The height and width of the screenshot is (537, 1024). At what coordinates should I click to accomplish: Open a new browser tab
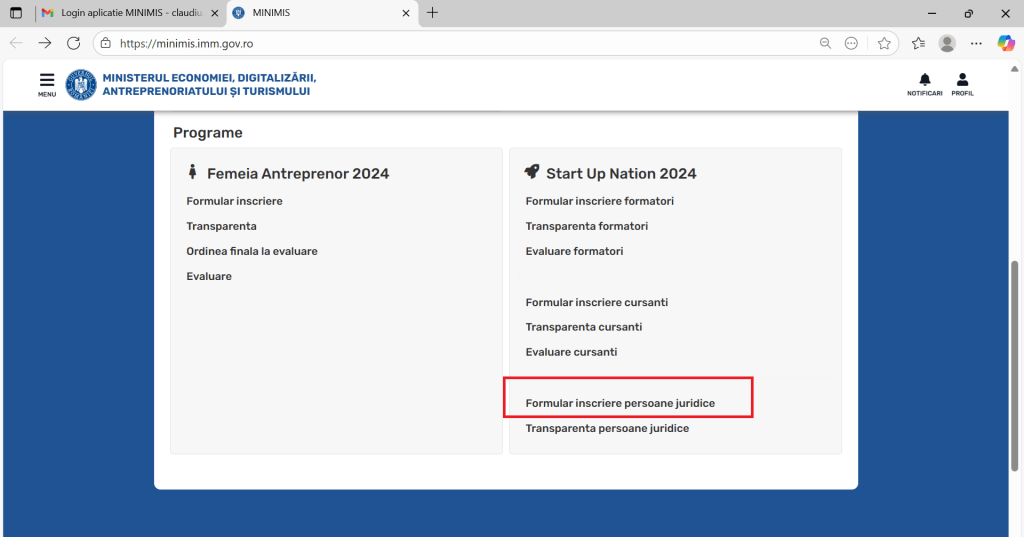432,13
